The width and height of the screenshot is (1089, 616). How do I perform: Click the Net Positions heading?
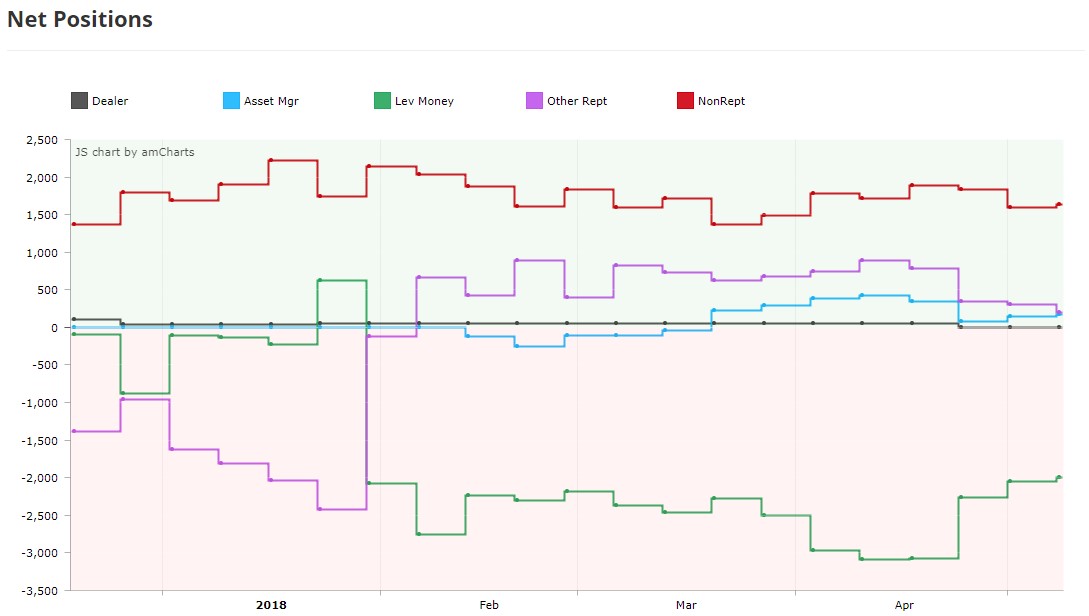[x=80, y=19]
